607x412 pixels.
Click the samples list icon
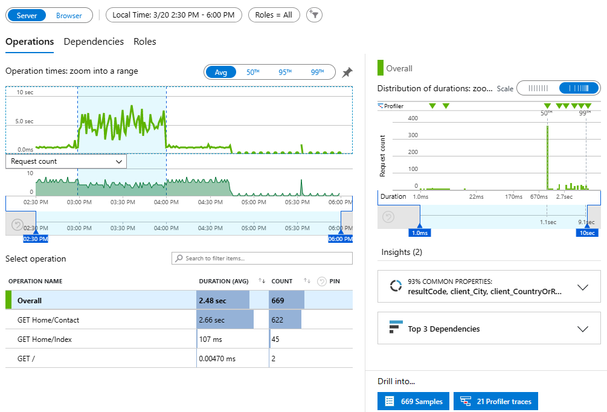(x=389, y=401)
